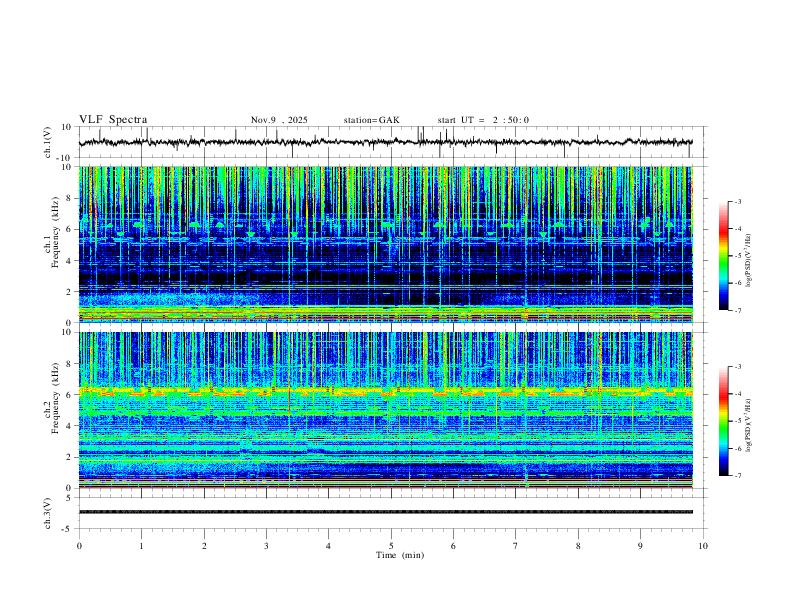The height and width of the screenshot is (612, 792).
Task: Click the "5" tick on ch.3(V) axis
Action: point(70,497)
